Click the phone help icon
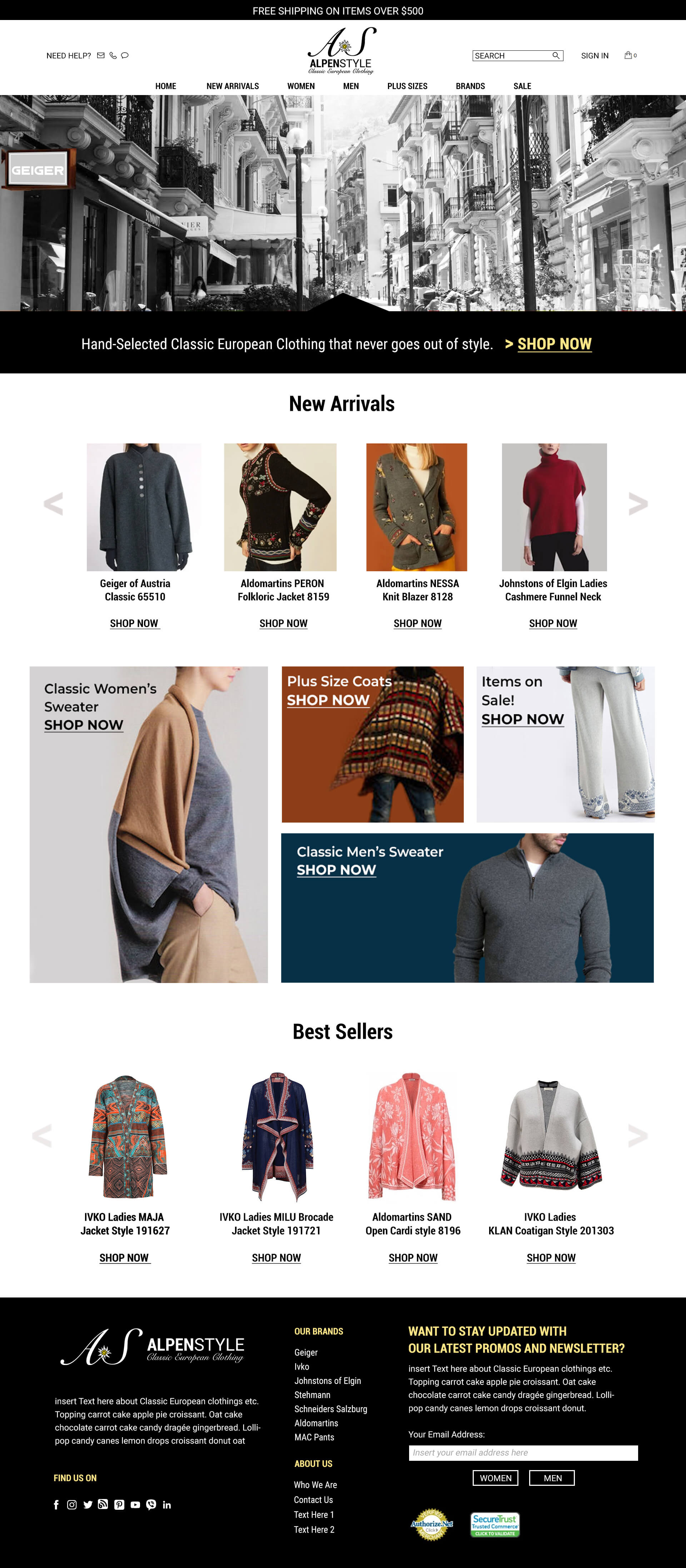The width and height of the screenshot is (686, 1568). [x=113, y=55]
